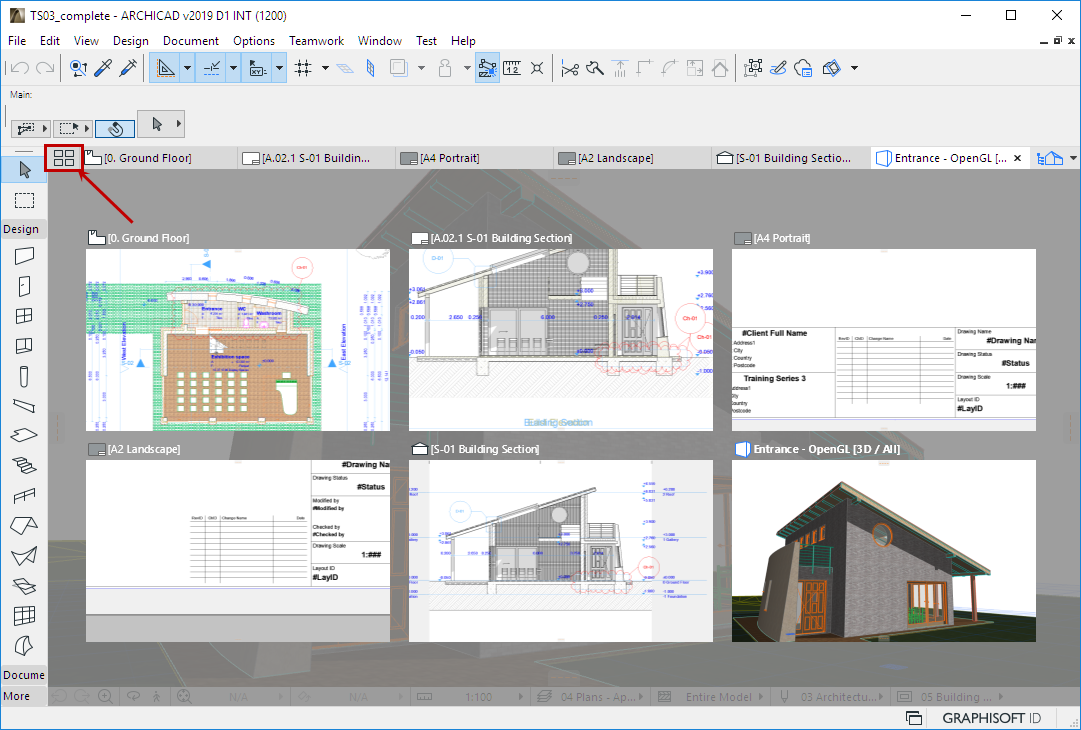Select the Door tool
Image resolution: width=1081 pixels, height=730 pixels.
click(24, 286)
